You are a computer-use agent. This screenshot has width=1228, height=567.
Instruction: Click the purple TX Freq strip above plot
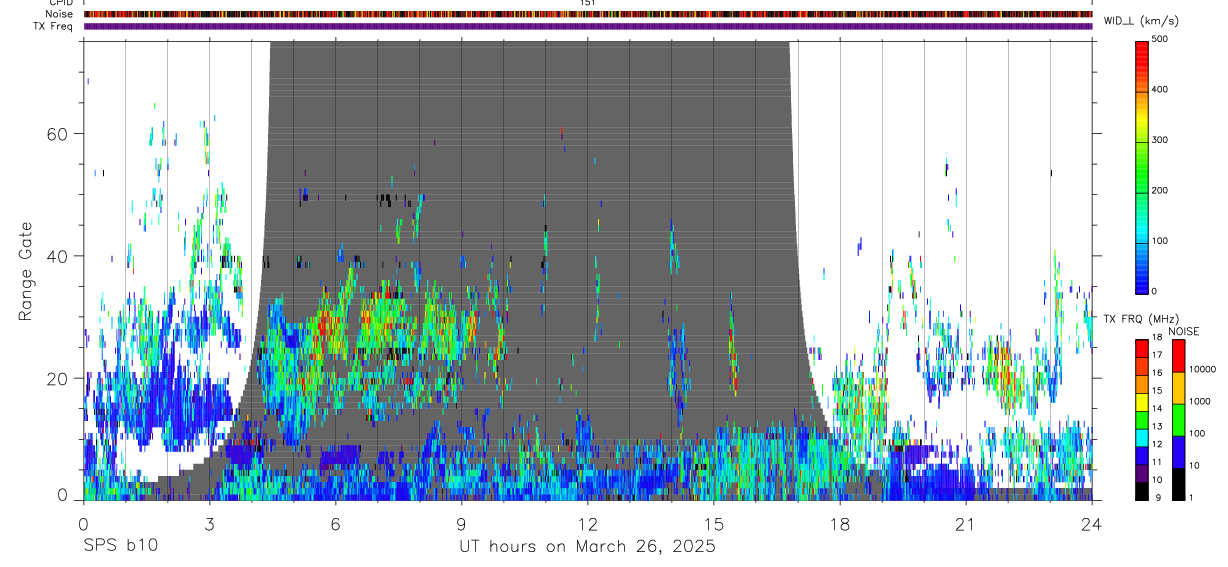(x=587, y=26)
